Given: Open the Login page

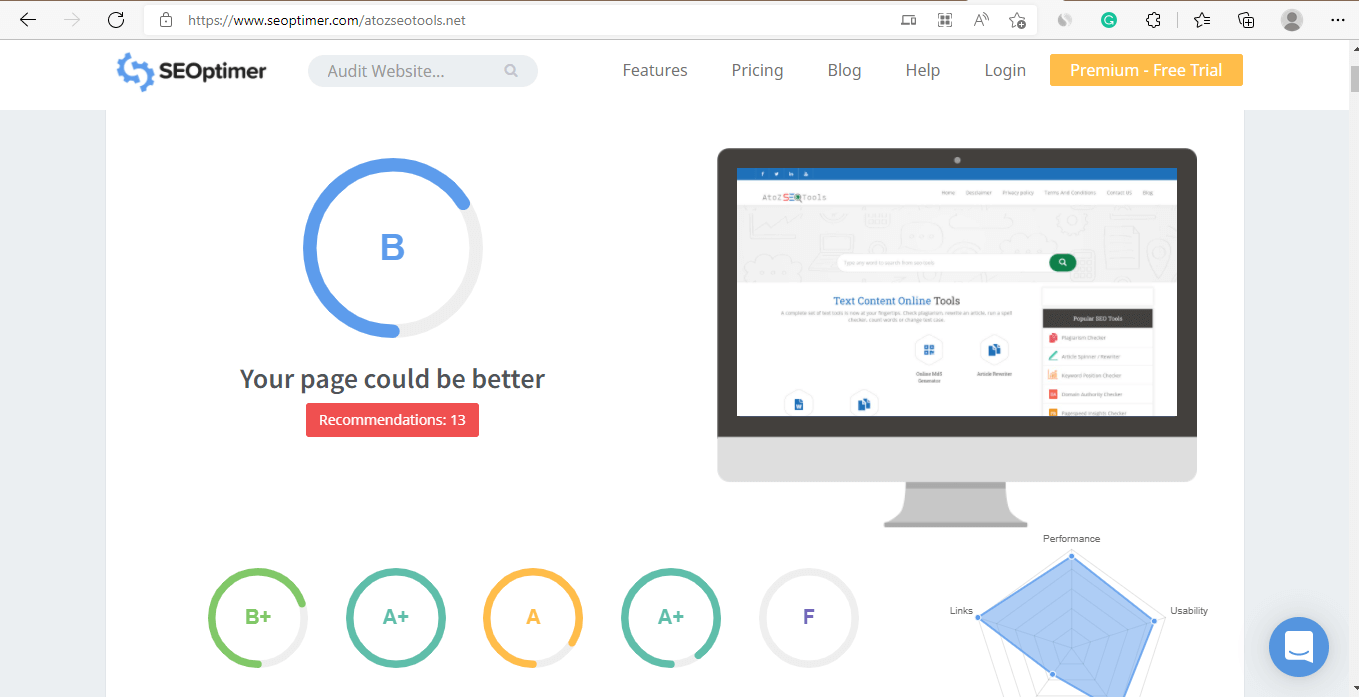Looking at the screenshot, I should click(1005, 70).
